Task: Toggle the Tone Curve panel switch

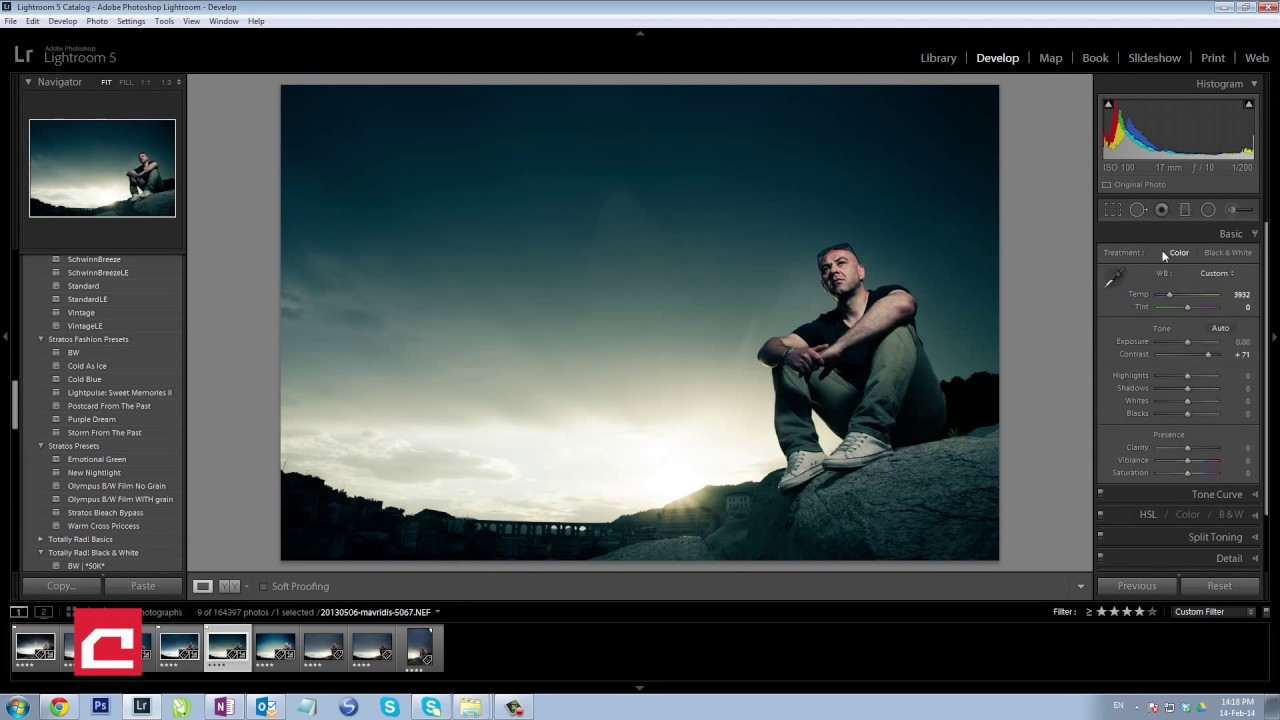Action: (x=1100, y=493)
